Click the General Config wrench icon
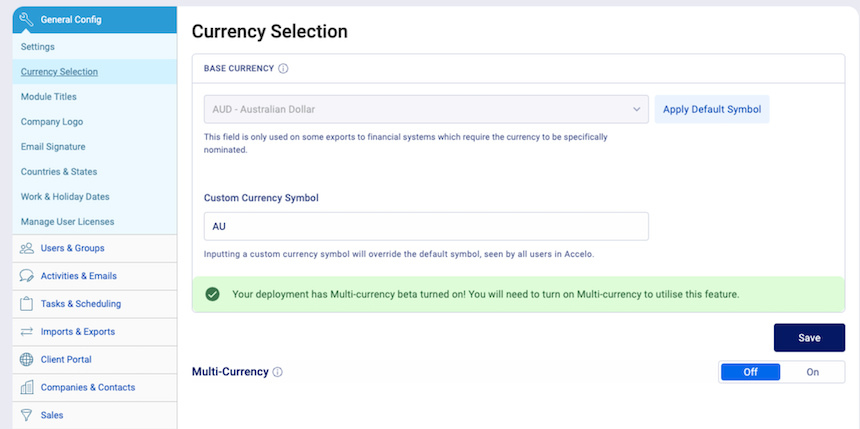Screen dimensions: 860x429 pos(26,20)
